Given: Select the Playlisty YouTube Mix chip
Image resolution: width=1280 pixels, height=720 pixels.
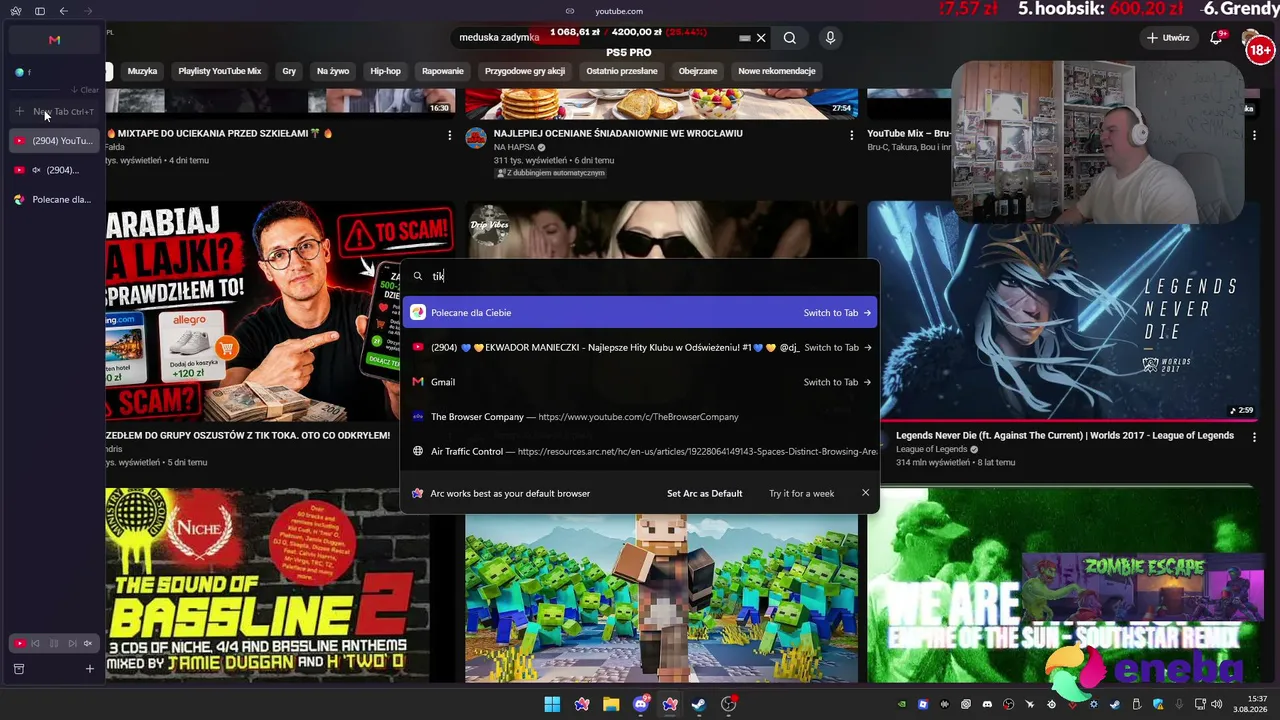Looking at the screenshot, I should tap(219, 71).
